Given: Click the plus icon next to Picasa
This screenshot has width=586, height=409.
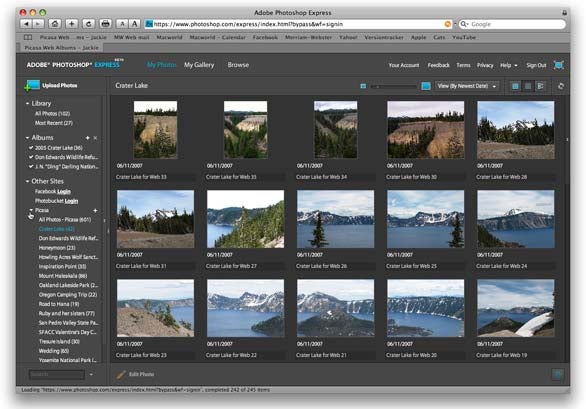Looking at the screenshot, I should (95, 210).
